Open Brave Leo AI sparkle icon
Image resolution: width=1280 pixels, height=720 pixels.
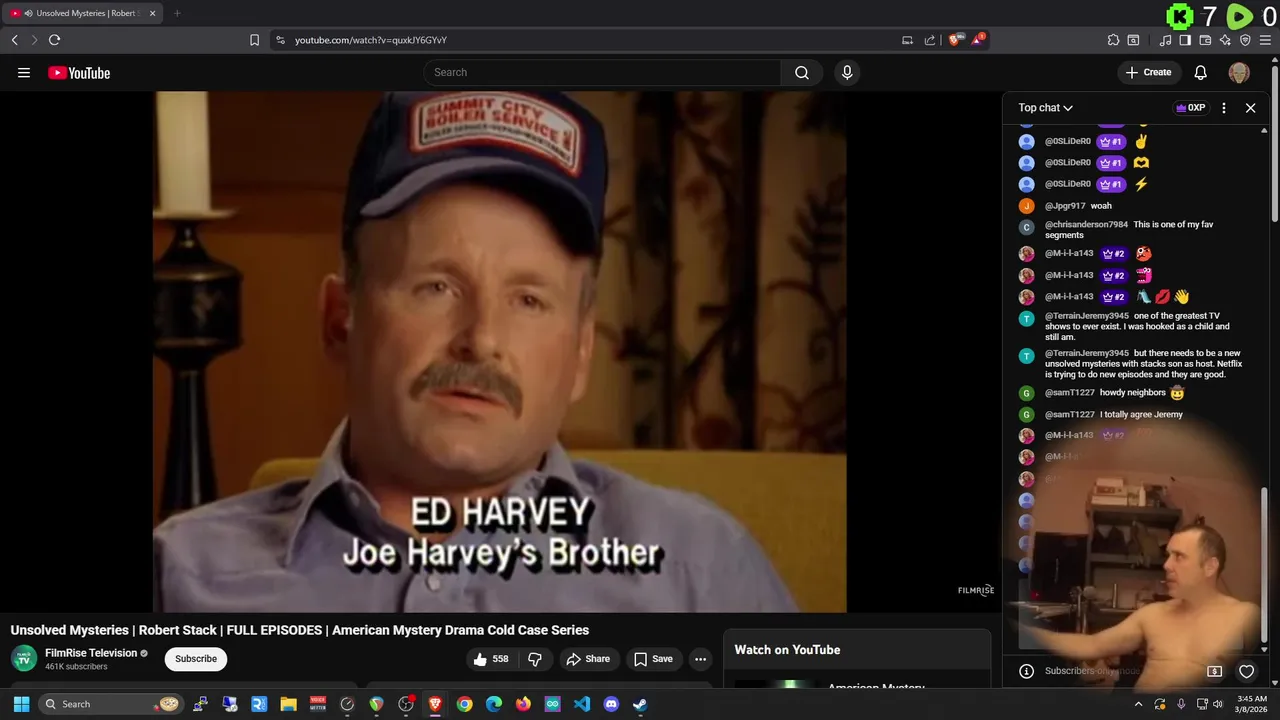1225,40
